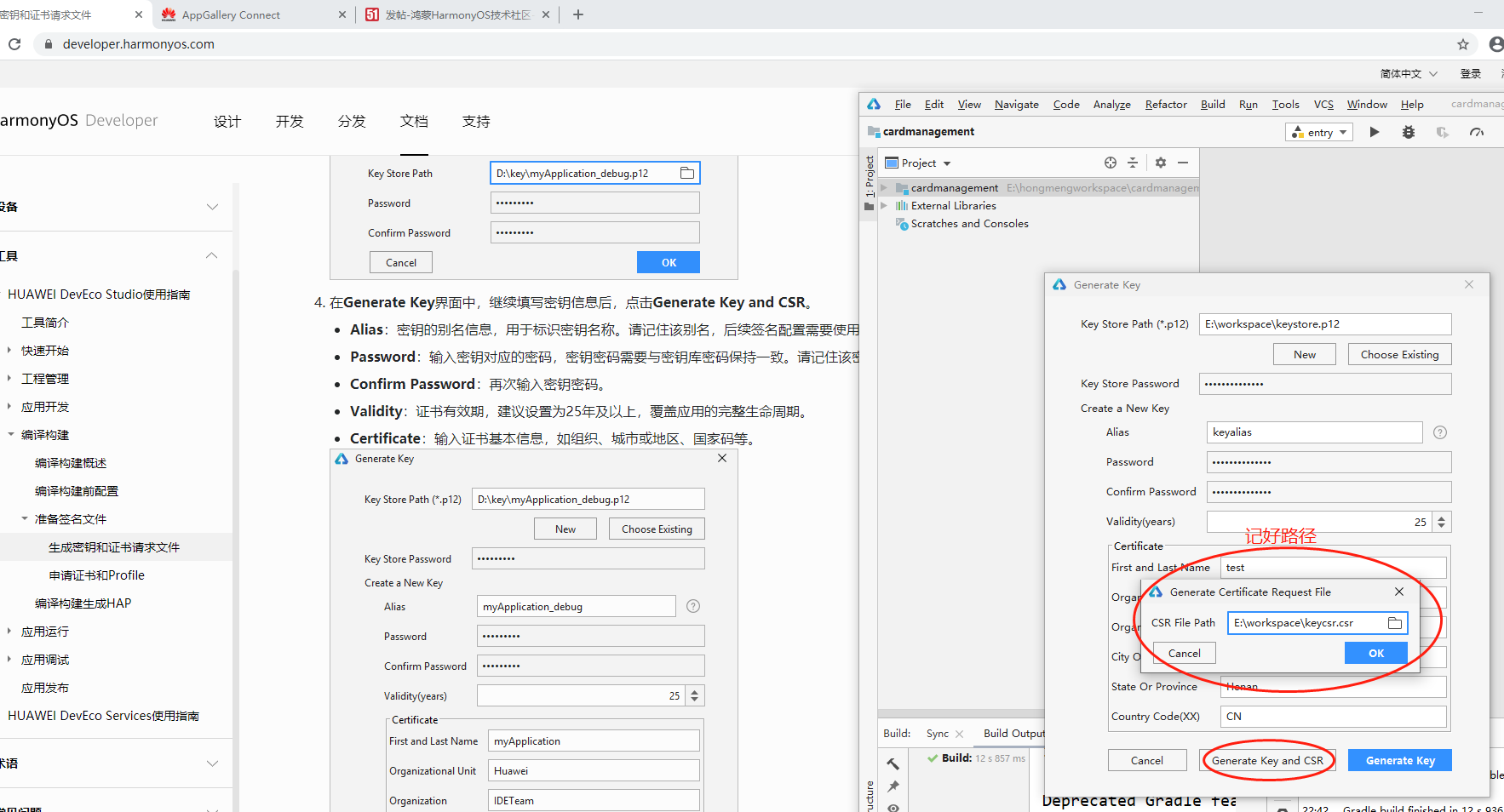Open browser new tab with plus icon
Screen dimensions: 1504x812
point(578,14)
